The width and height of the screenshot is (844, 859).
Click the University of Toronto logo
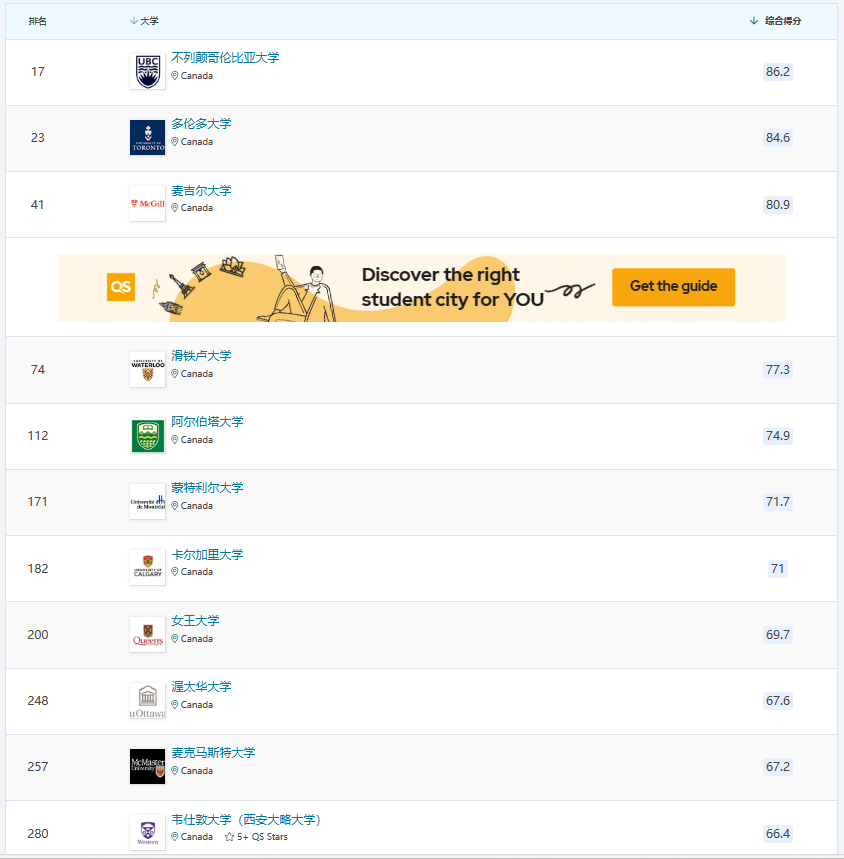(x=147, y=138)
